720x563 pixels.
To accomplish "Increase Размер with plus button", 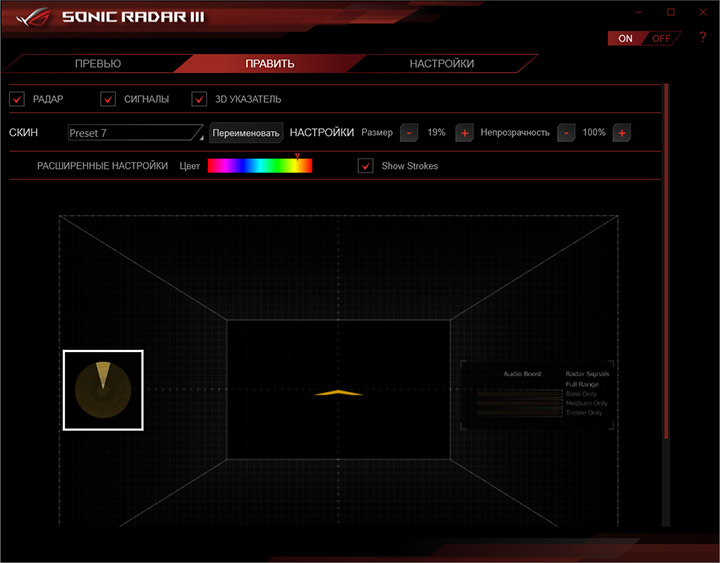I will [x=464, y=133].
